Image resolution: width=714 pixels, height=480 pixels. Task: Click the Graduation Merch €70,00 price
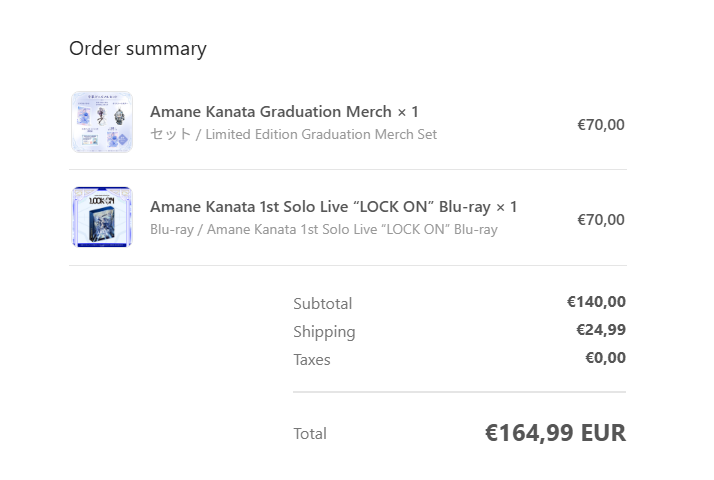pos(600,125)
